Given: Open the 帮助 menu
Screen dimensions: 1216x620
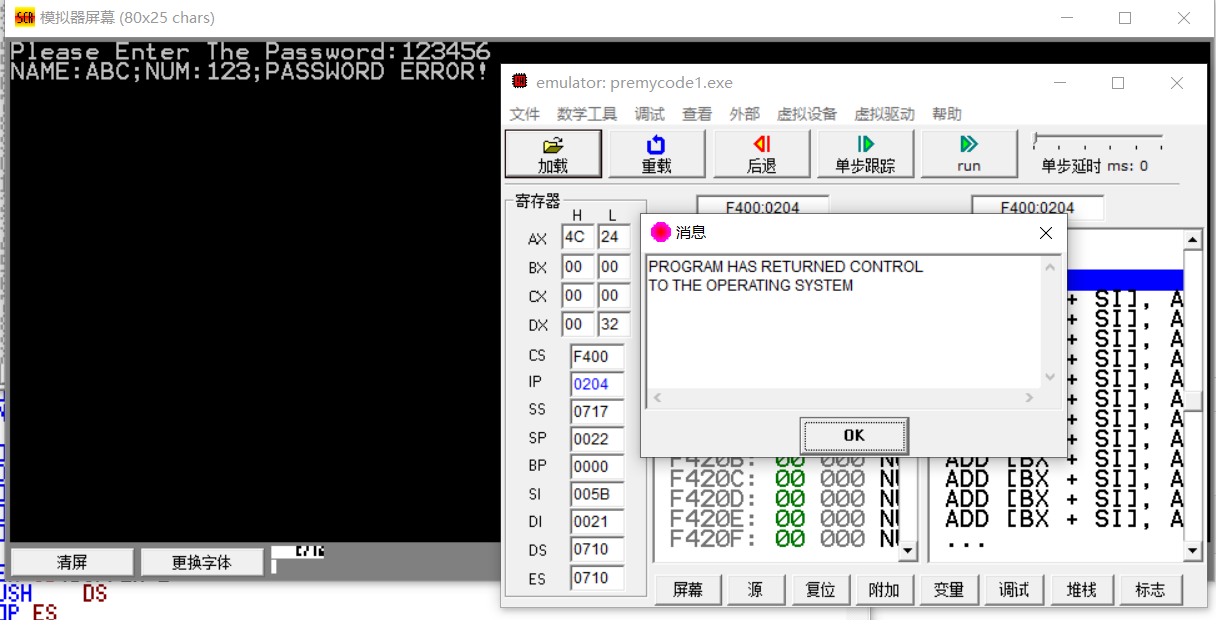Looking at the screenshot, I should [947, 114].
